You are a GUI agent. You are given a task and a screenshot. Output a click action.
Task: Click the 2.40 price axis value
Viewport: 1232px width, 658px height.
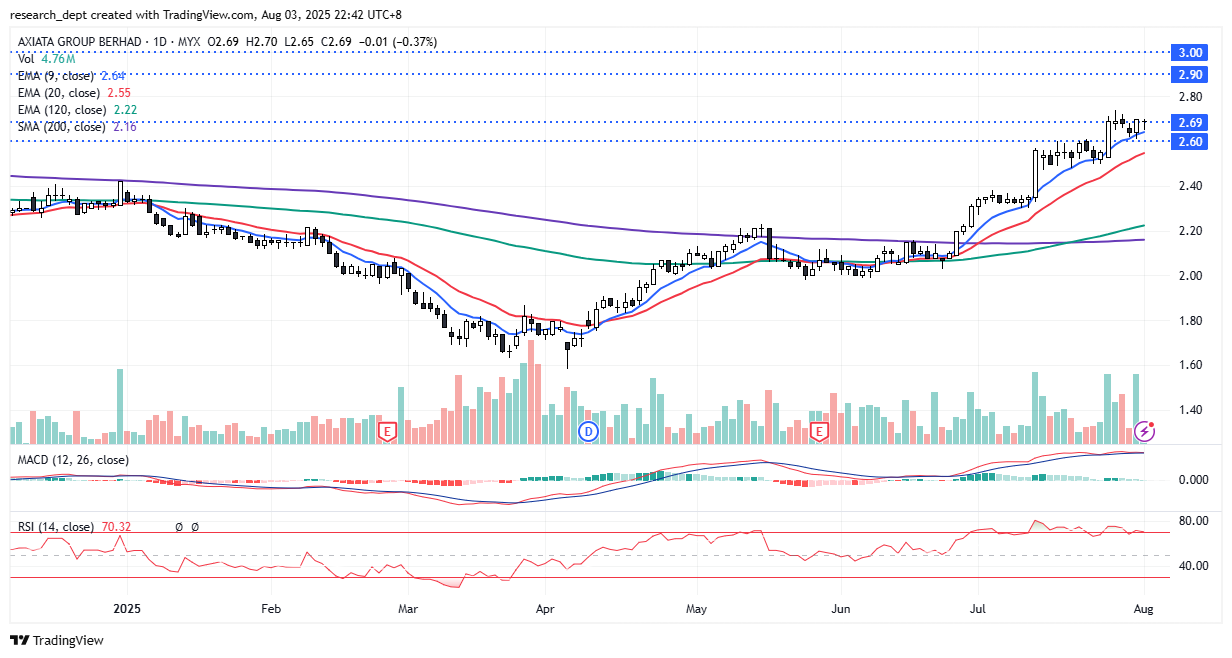[x=1189, y=187]
